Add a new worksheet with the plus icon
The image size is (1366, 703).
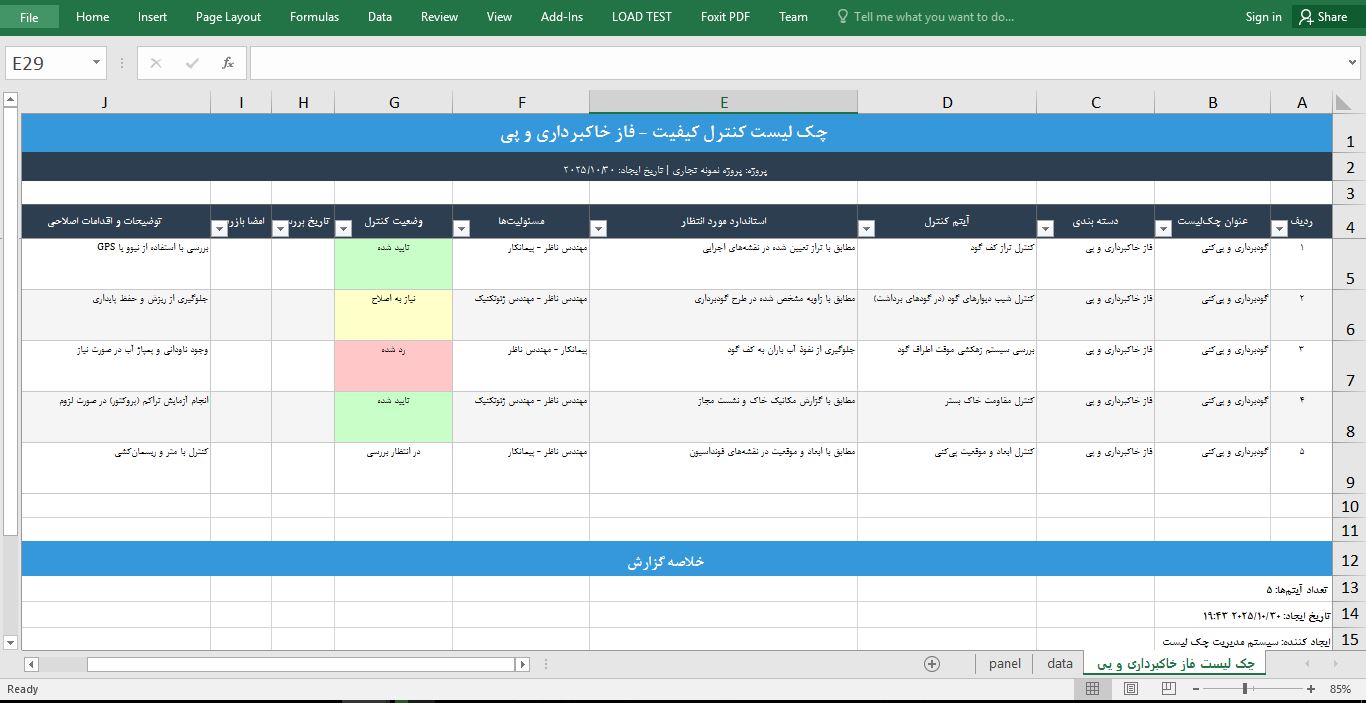[931, 662]
